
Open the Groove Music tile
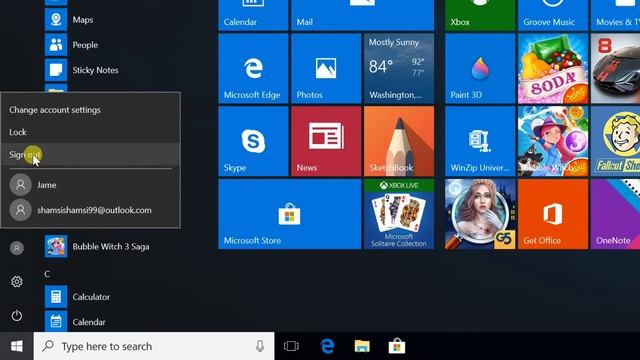pyautogui.click(x=553, y=15)
